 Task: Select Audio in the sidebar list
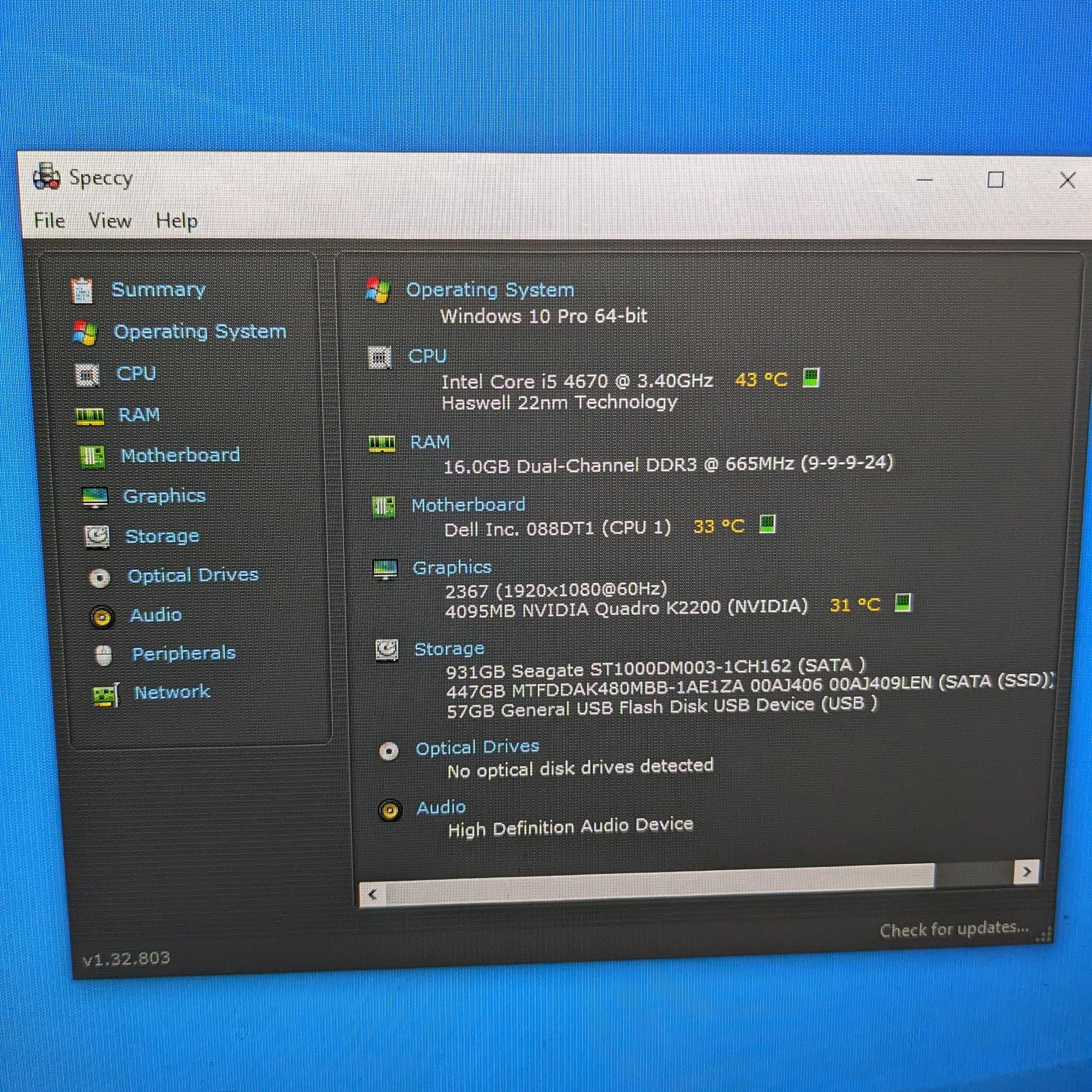(x=156, y=615)
